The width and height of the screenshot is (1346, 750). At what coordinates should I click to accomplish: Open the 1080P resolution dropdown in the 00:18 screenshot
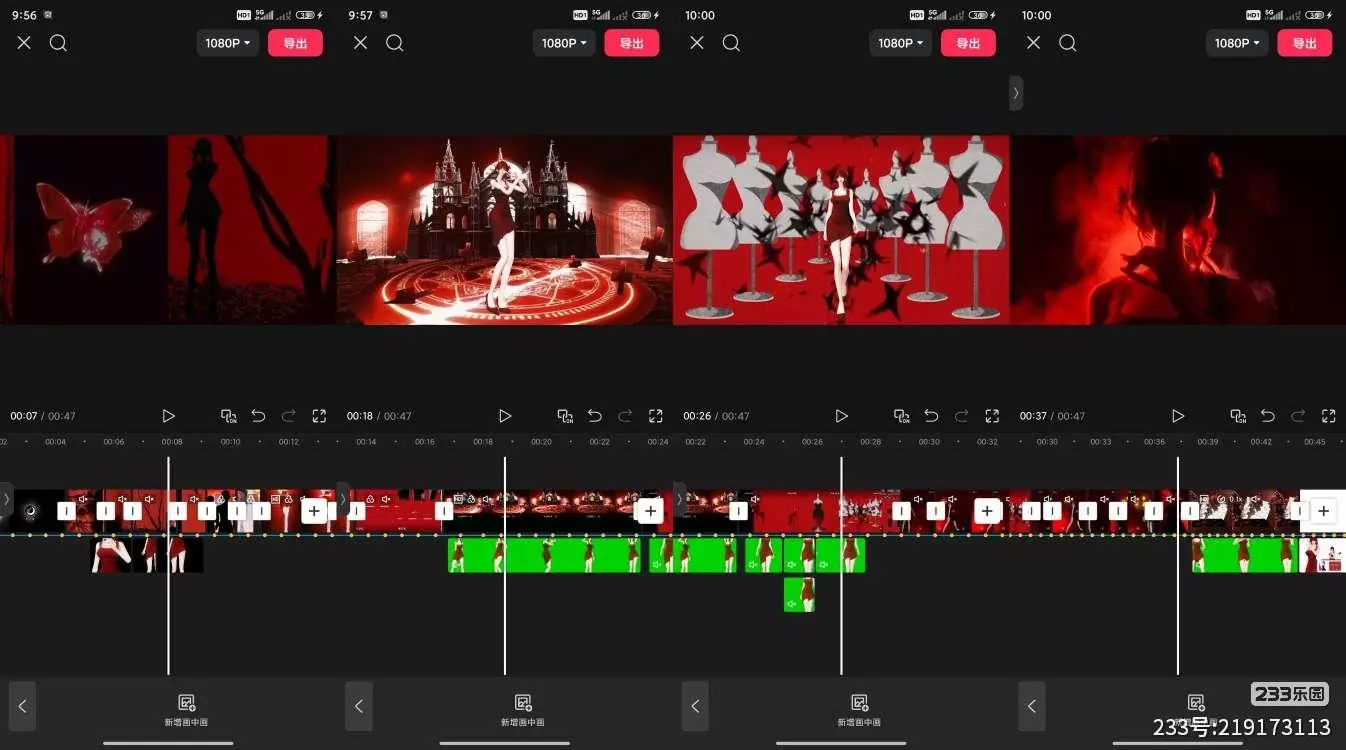565,43
